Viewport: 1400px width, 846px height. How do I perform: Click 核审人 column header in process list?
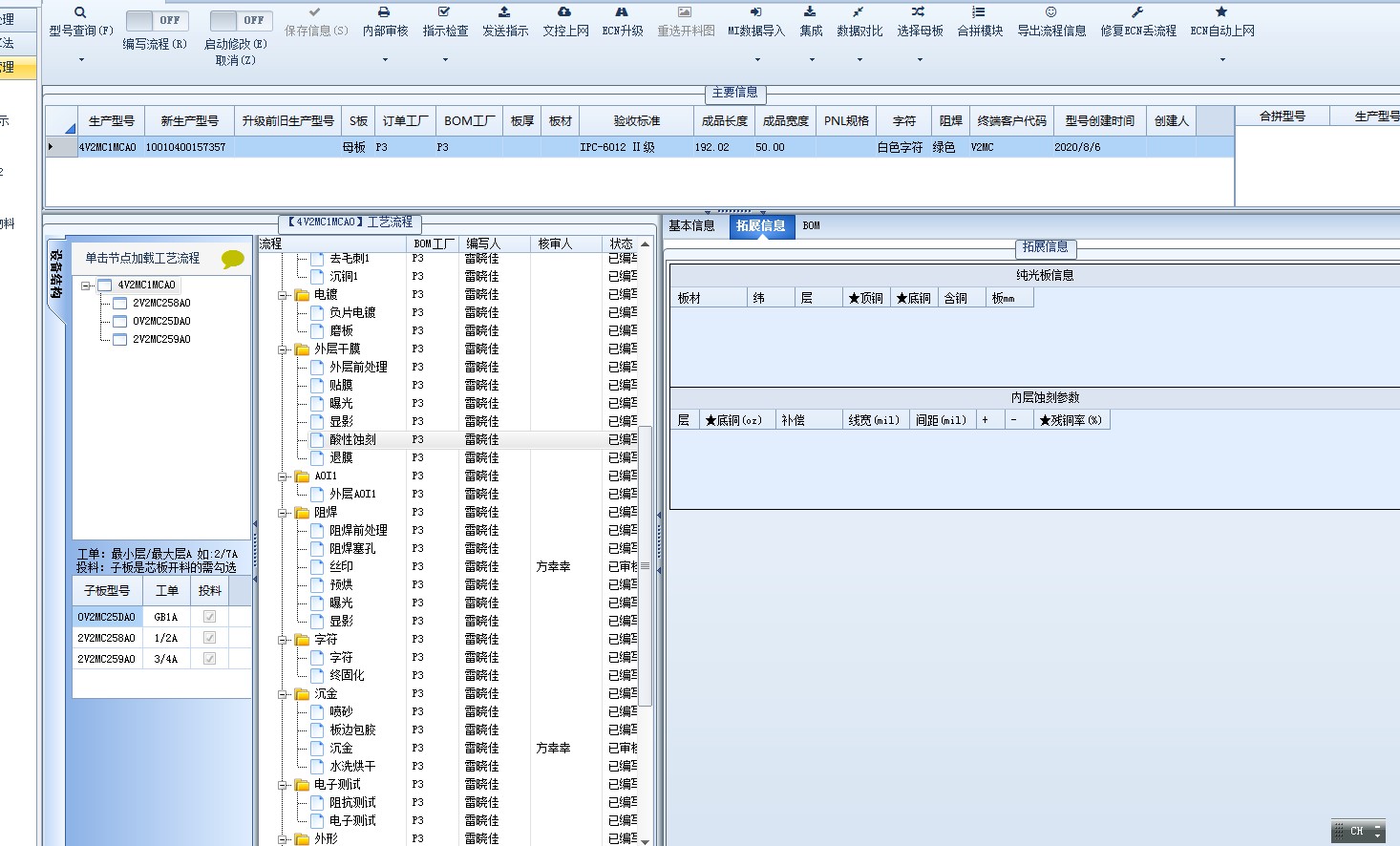click(x=567, y=244)
